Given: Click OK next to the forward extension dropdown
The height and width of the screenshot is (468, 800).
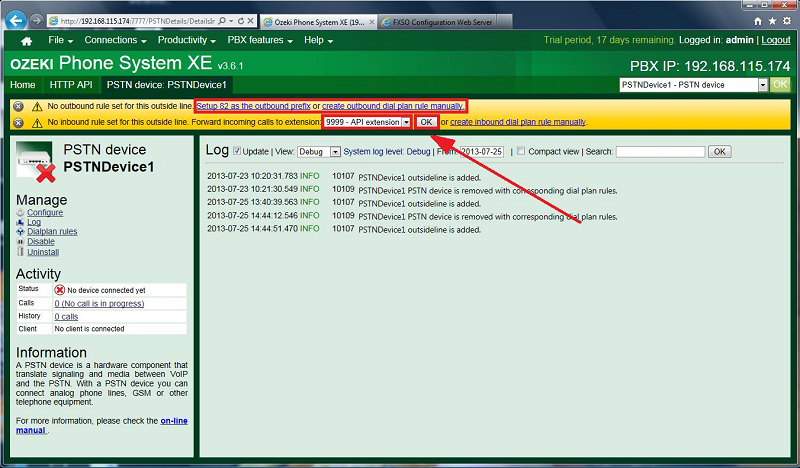Looking at the screenshot, I should coord(426,122).
